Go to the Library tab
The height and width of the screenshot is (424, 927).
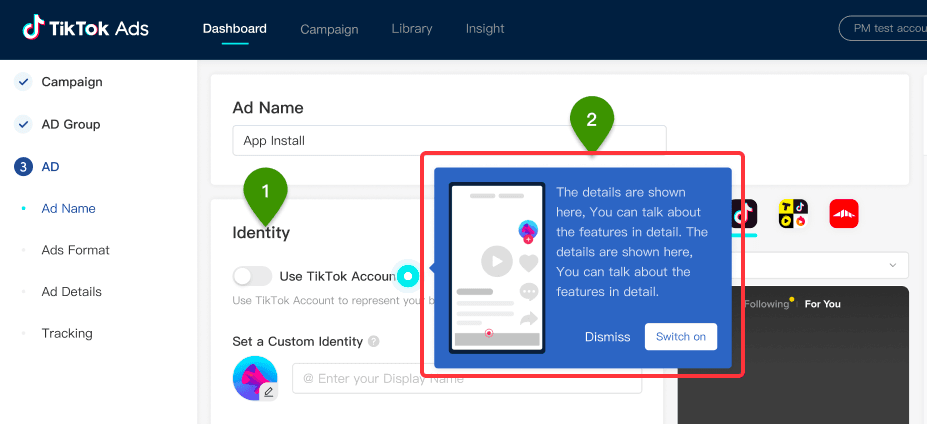point(412,29)
